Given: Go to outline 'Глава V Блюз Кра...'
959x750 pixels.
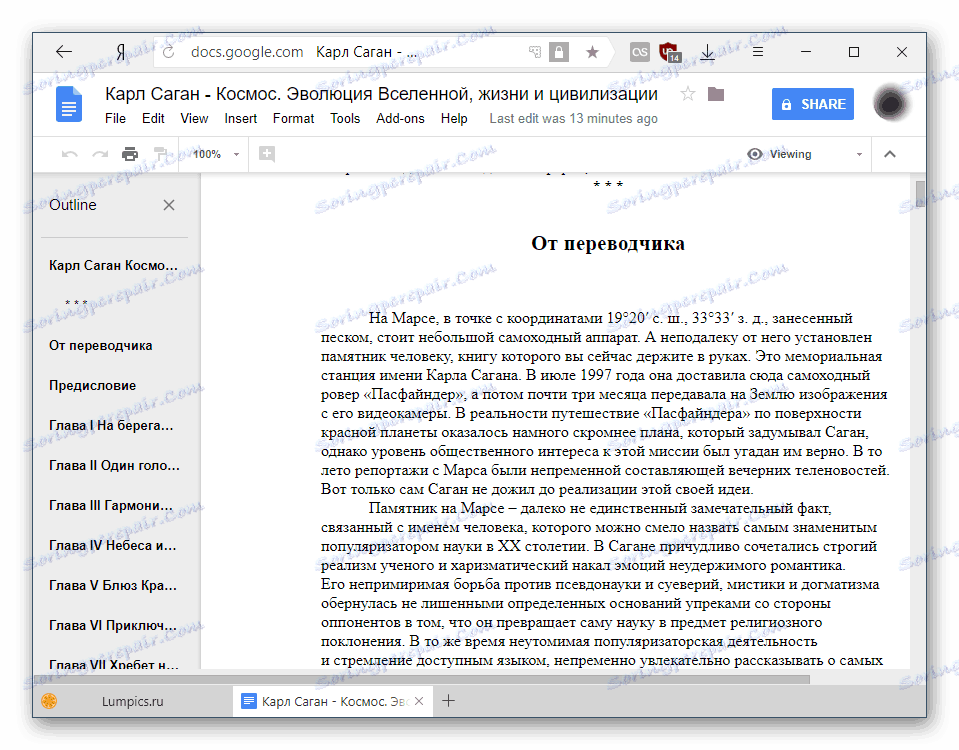Looking at the screenshot, I should point(113,585).
